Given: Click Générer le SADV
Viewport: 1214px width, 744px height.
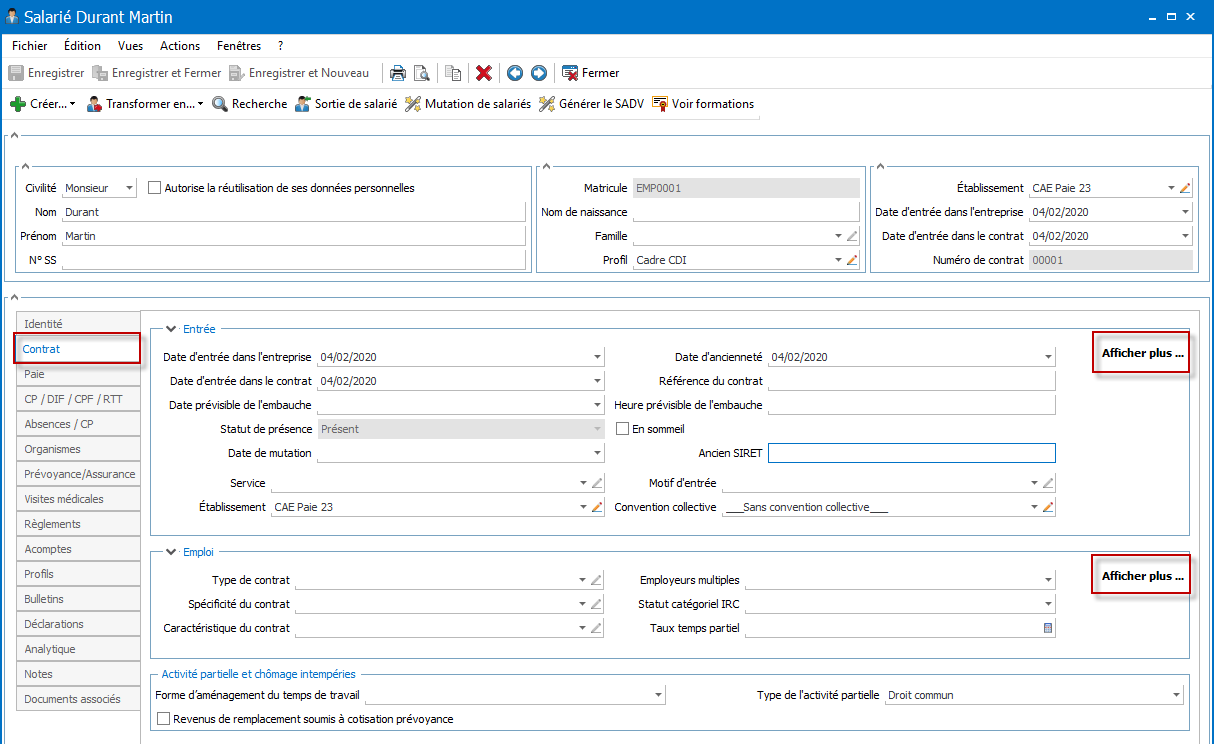Looking at the screenshot, I should pos(591,104).
